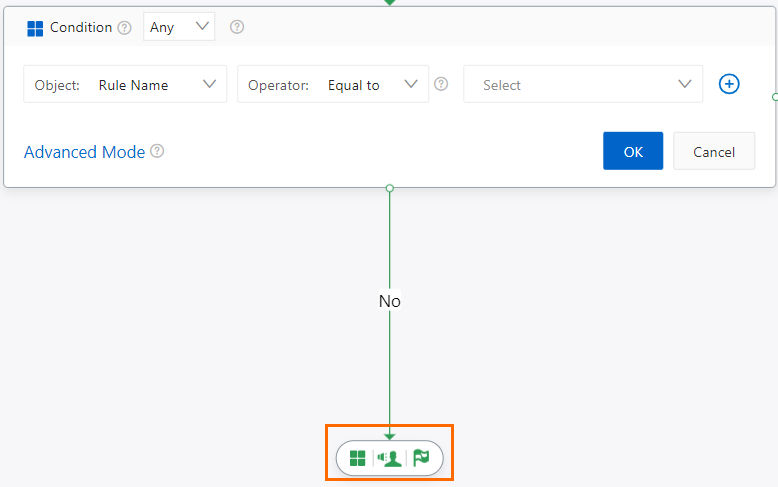The image size is (778, 487).
Task: Click the notify person icon in bottom node
Action: [x=389, y=458]
